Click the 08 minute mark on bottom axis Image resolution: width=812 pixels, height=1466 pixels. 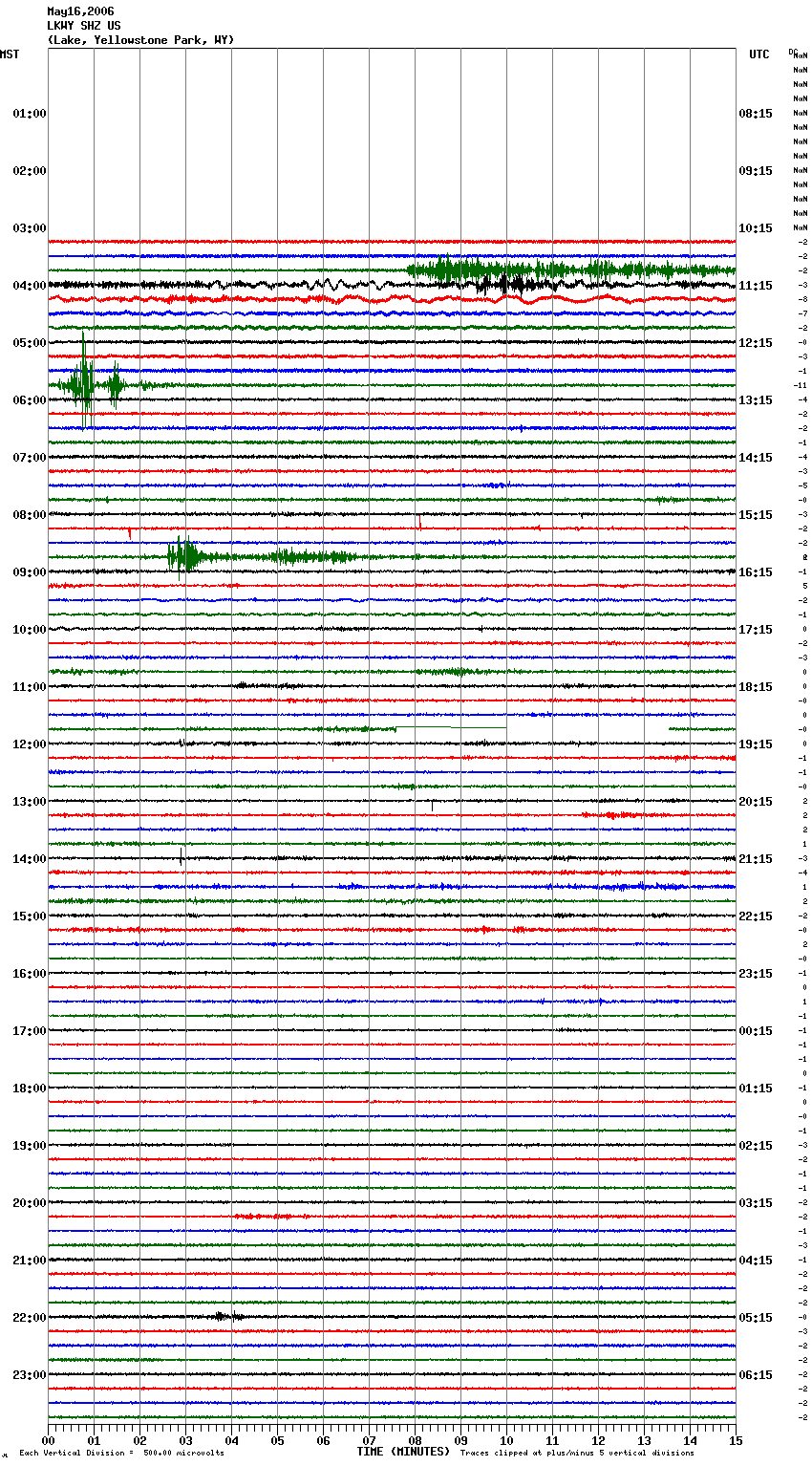click(415, 1440)
